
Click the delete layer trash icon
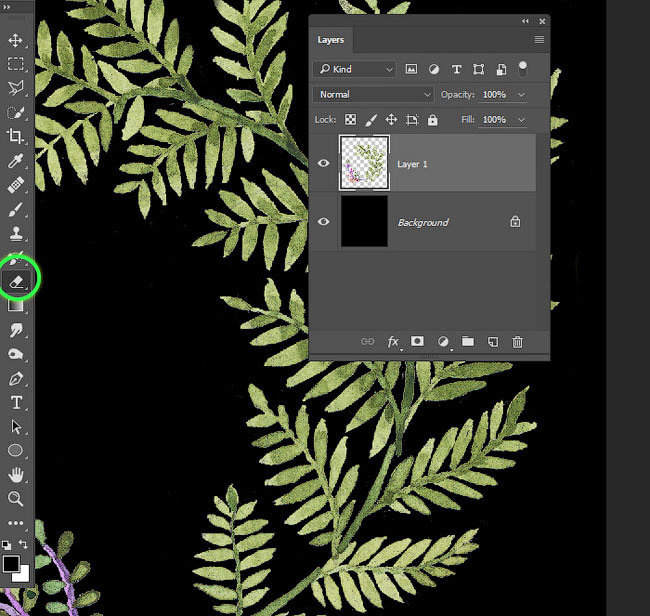517,342
